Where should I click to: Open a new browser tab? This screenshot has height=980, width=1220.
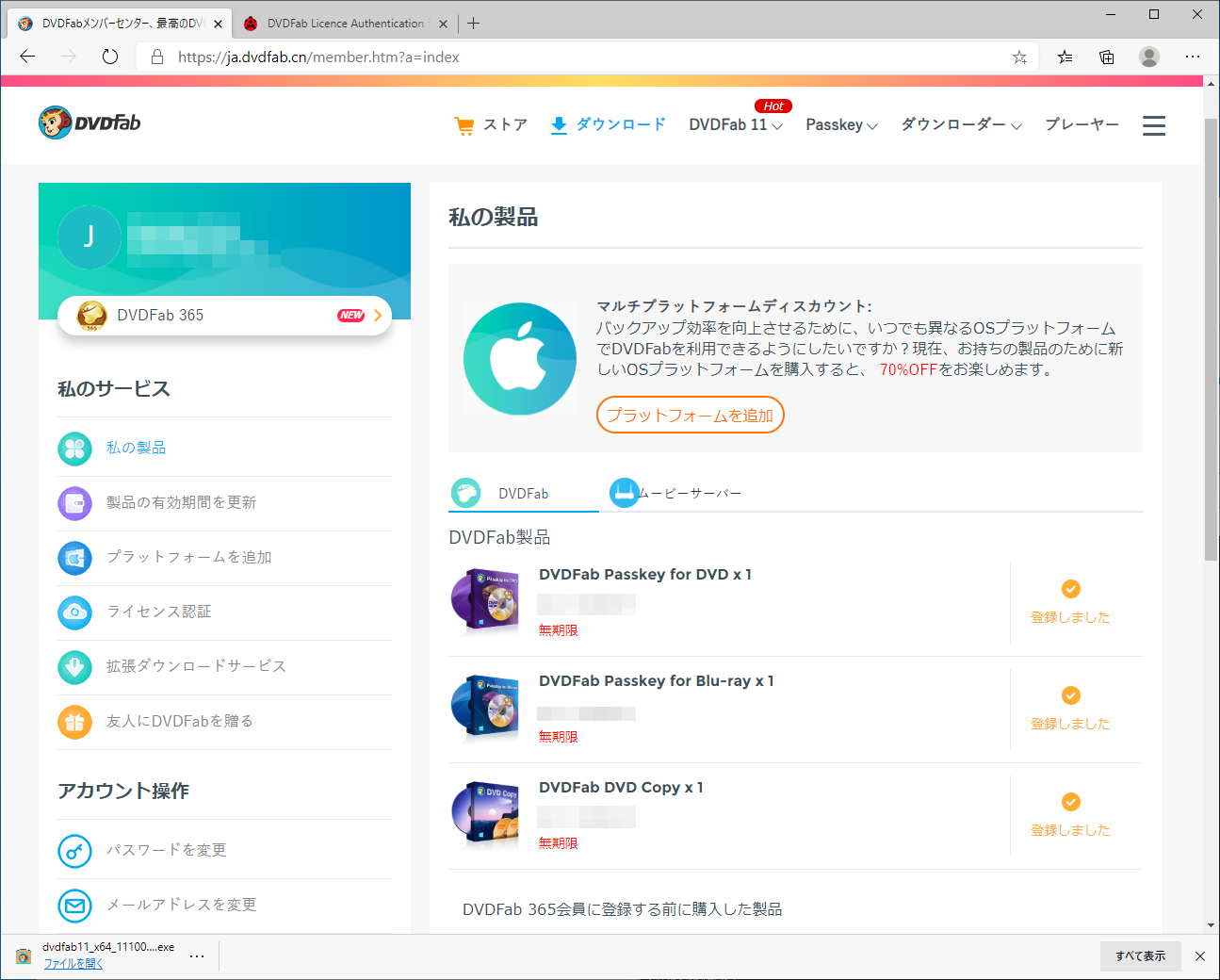pos(473,24)
